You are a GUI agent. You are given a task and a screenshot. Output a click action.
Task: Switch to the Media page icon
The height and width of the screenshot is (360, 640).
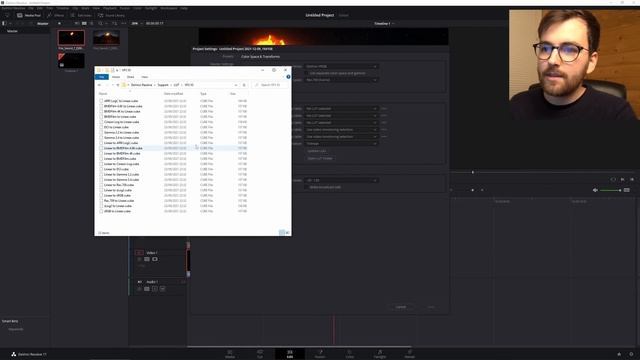pyautogui.click(x=230, y=354)
